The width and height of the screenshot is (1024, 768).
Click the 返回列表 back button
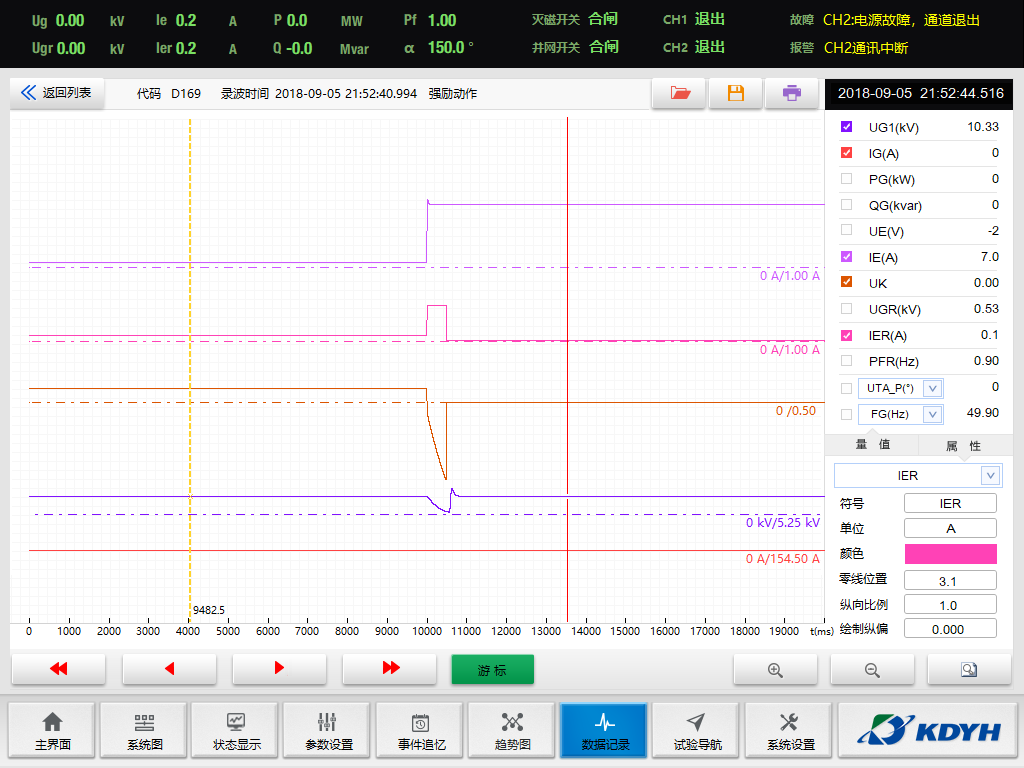[x=57, y=93]
